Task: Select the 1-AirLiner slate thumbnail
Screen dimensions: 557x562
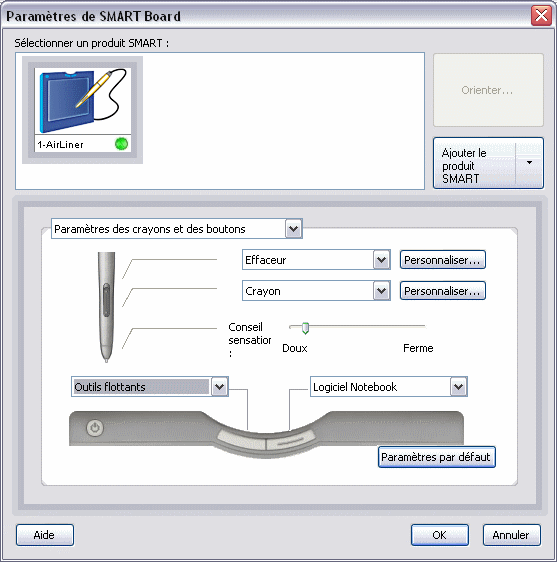Action: click(x=82, y=110)
